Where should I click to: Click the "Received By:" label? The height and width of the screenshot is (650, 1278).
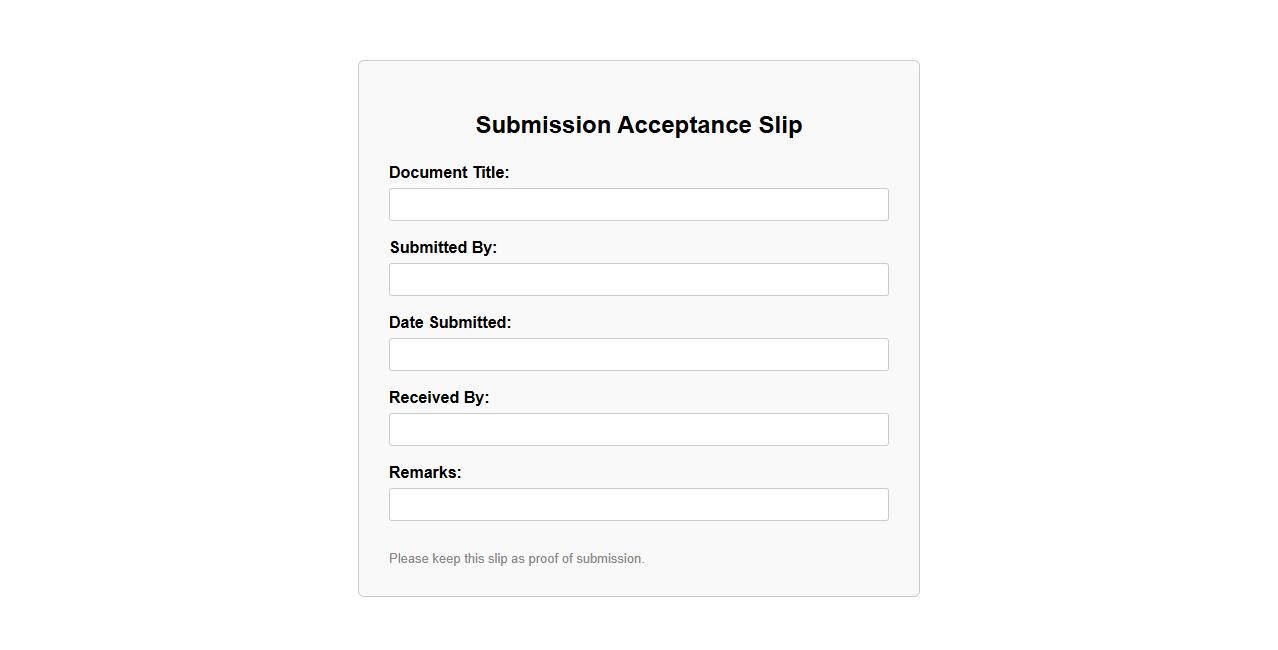click(439, 398)
